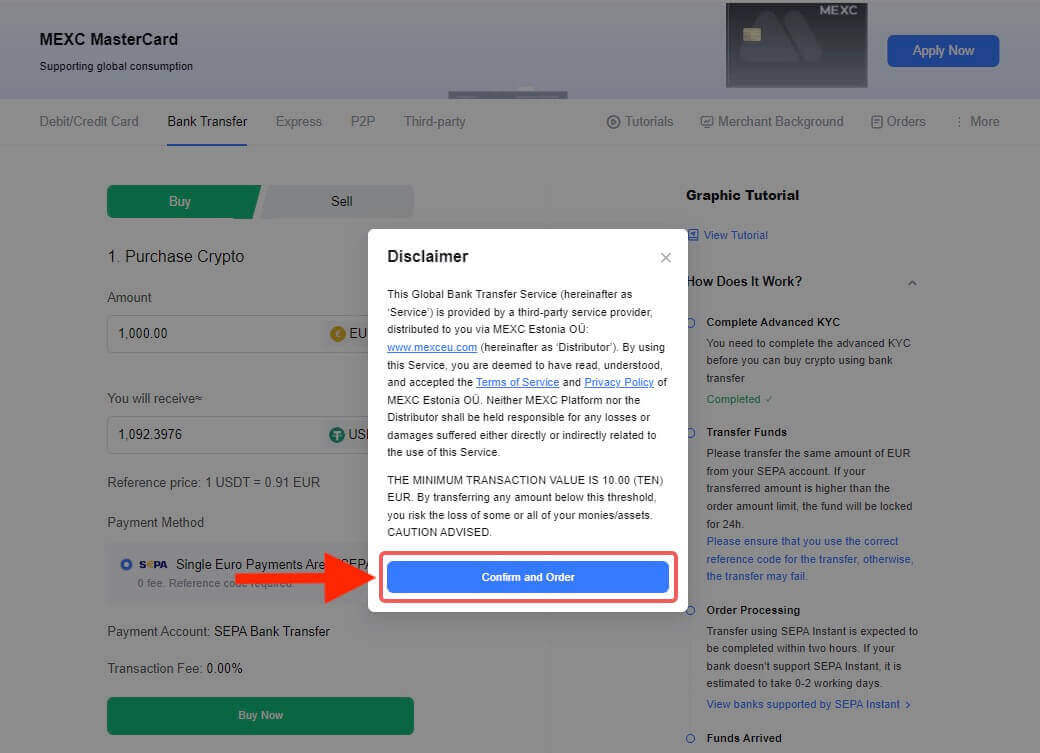Screen dimensions: 1040x753
Task: Click the Orders icon
Action: coord(877,122)
